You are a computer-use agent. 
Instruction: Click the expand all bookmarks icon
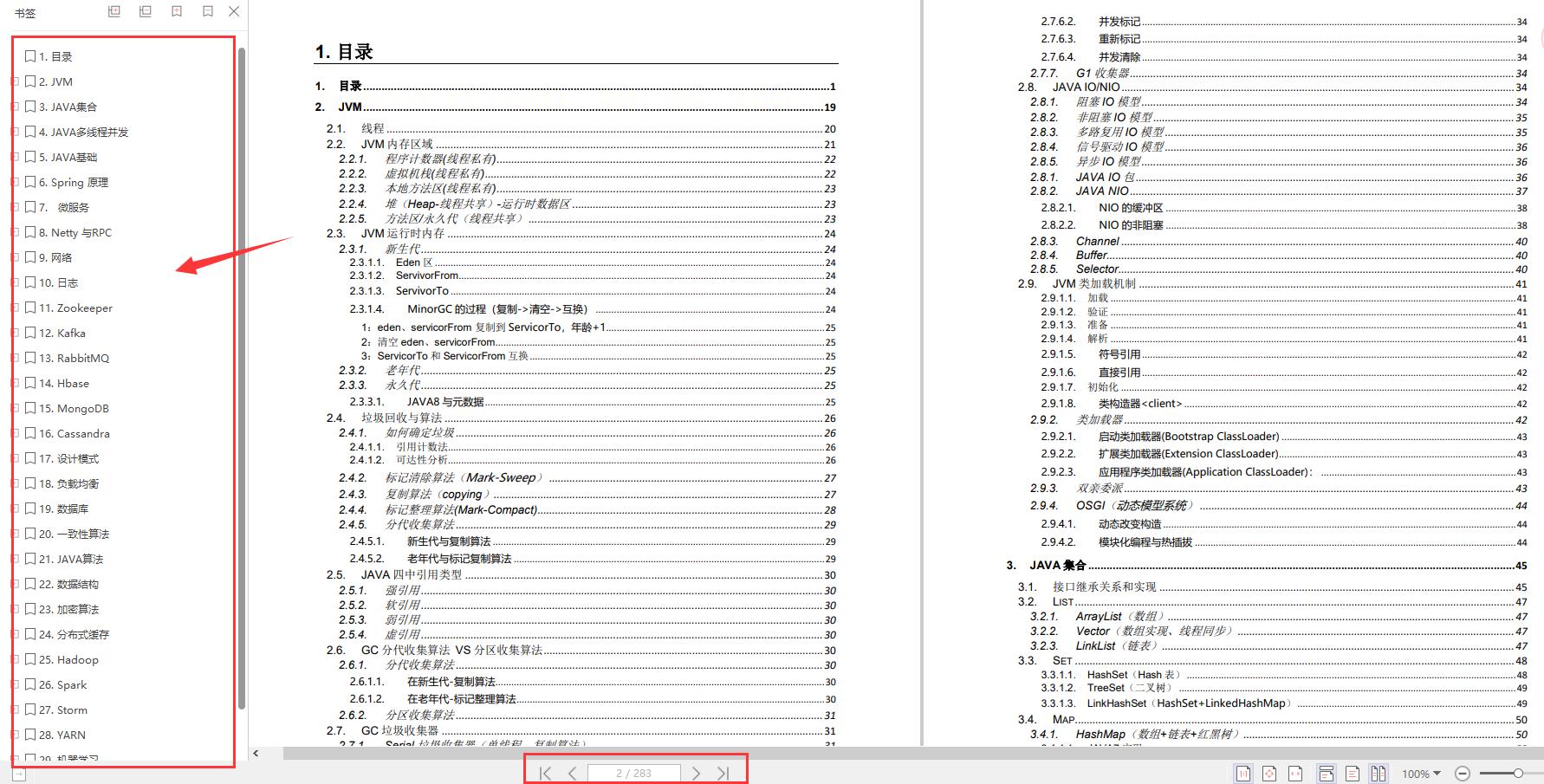pyautogui.click(x=114, y=11)
